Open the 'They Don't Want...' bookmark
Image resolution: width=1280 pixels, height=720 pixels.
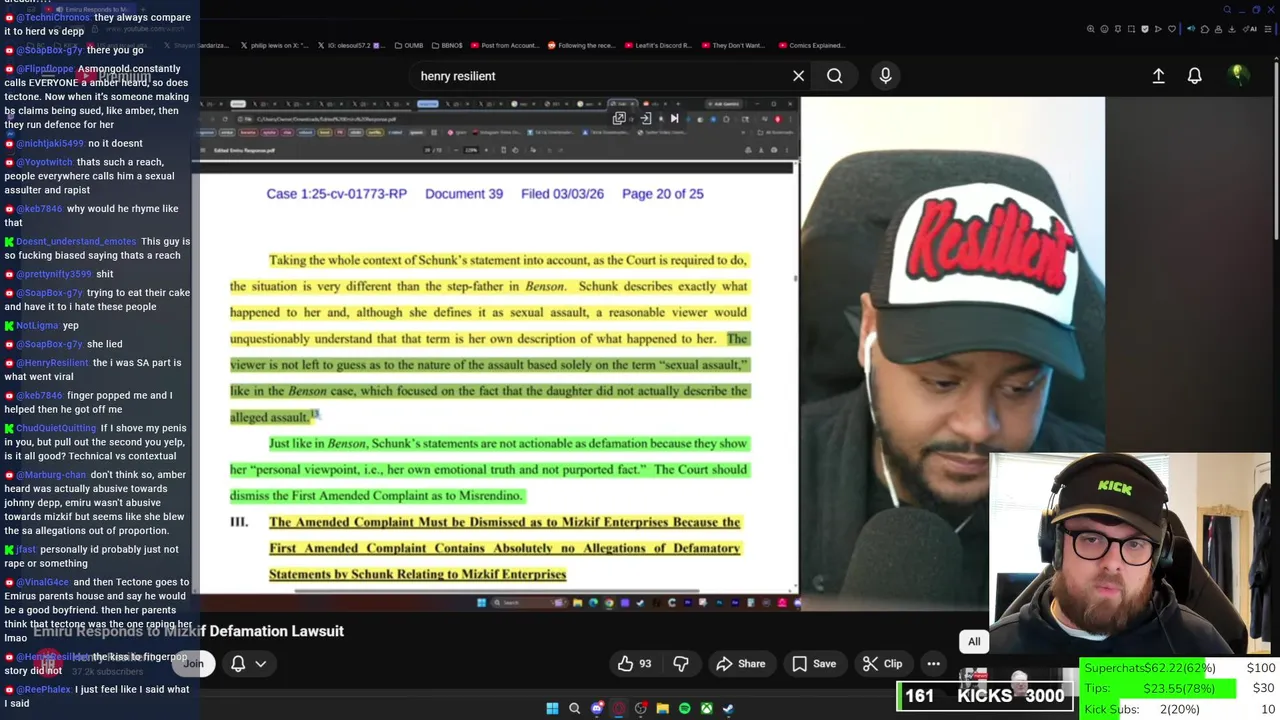733,45
